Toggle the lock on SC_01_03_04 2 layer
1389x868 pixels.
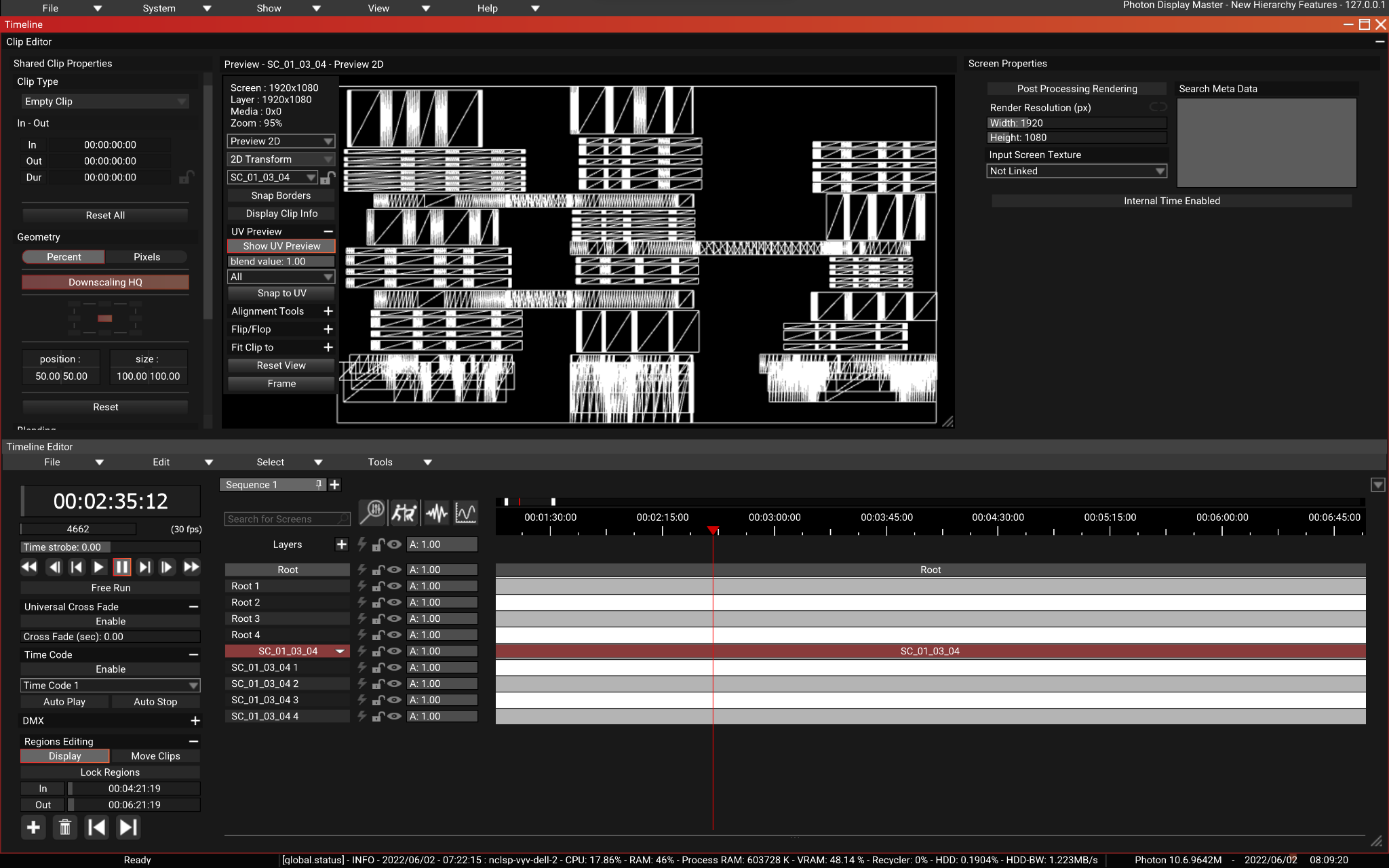pyautogui.click(x=378, y=684)
